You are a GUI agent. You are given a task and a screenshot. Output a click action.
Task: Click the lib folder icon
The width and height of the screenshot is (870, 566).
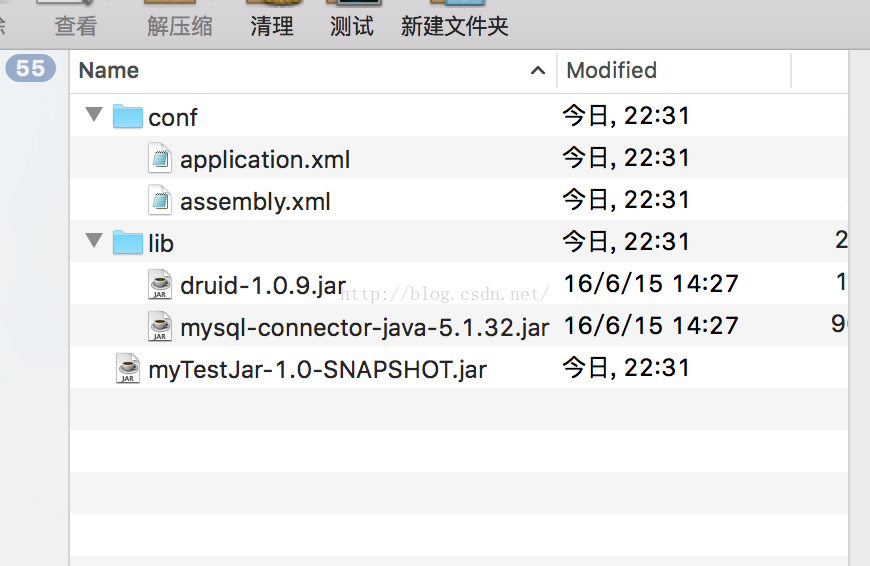127,243
